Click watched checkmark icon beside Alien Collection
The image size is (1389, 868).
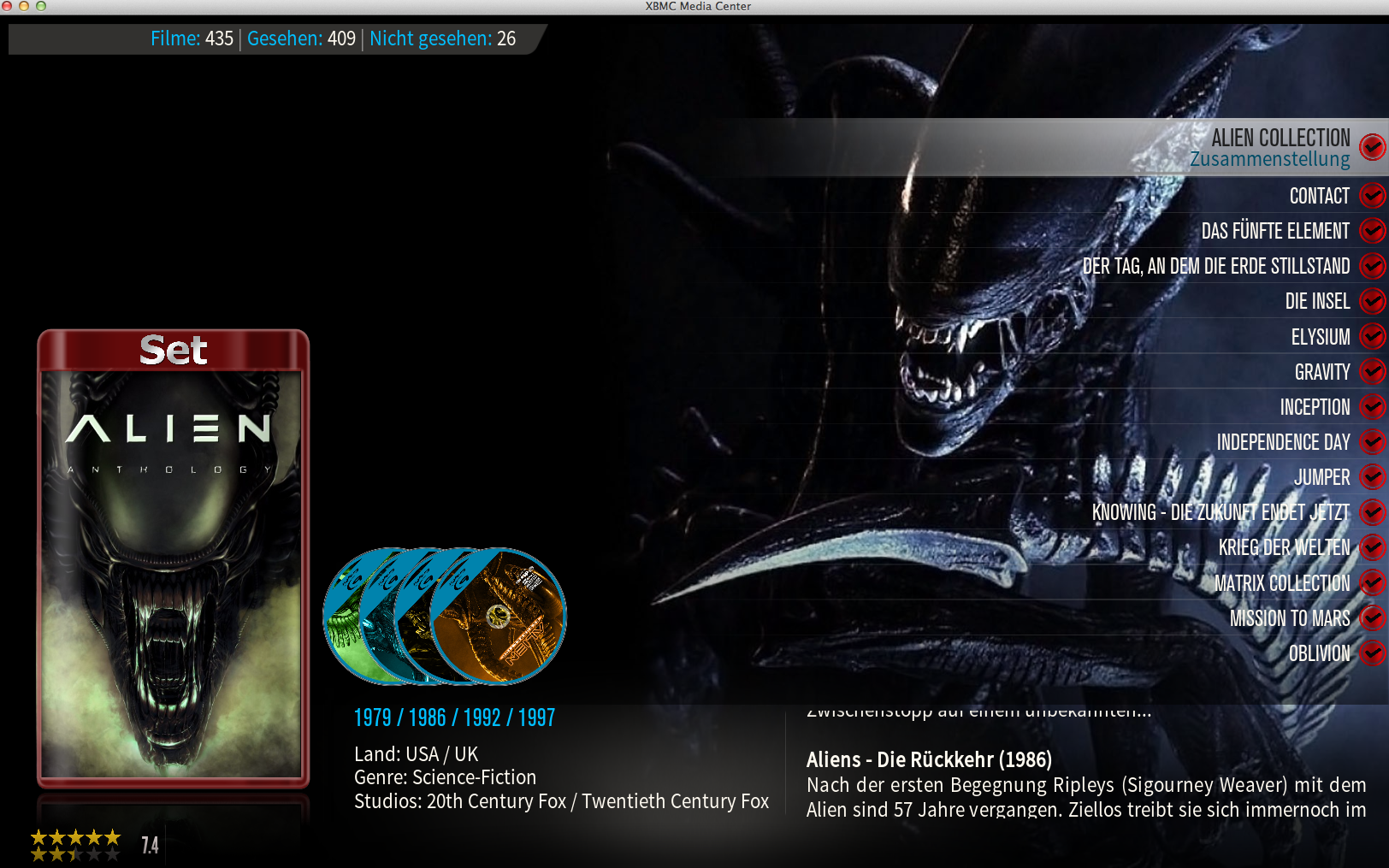pyautogui.click(x=1372, y=147)
